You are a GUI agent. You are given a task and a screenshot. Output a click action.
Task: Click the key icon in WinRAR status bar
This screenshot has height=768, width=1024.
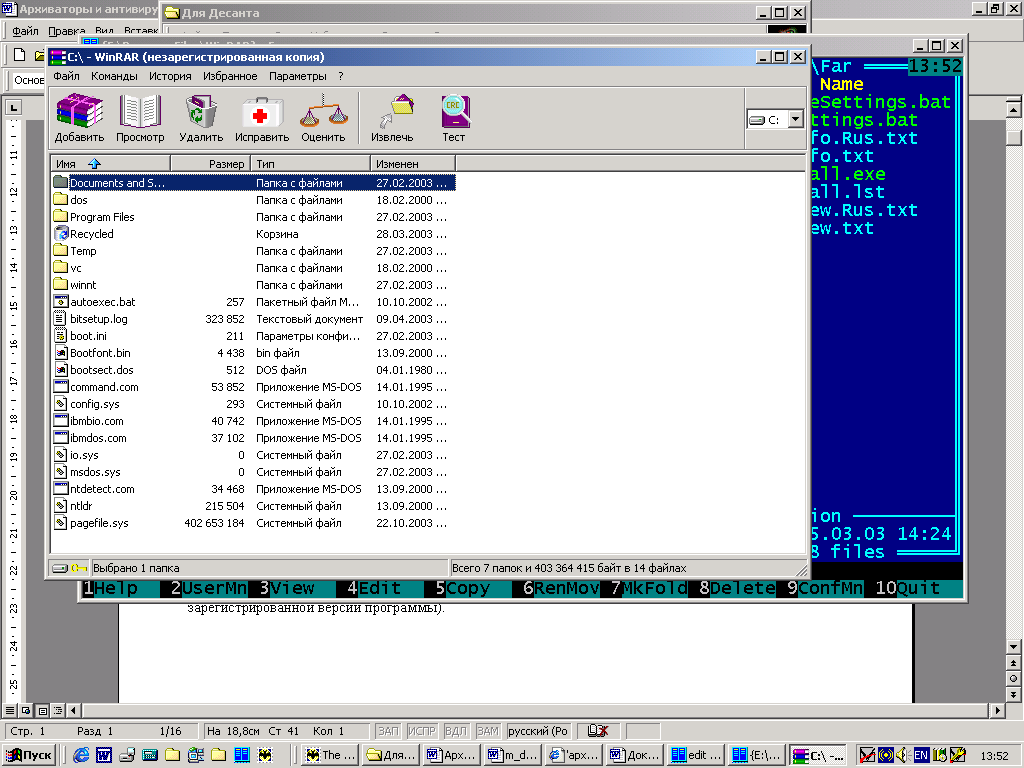(x=78, y=568)
